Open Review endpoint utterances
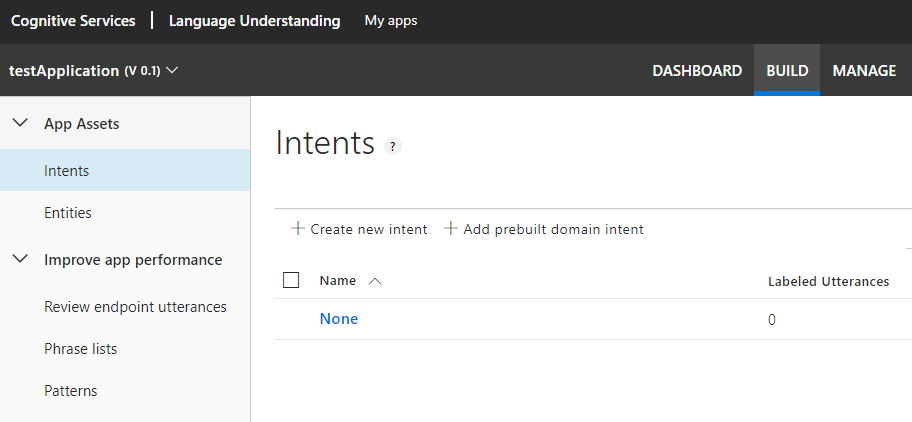 pyautogui.click(x=135, y=307)
